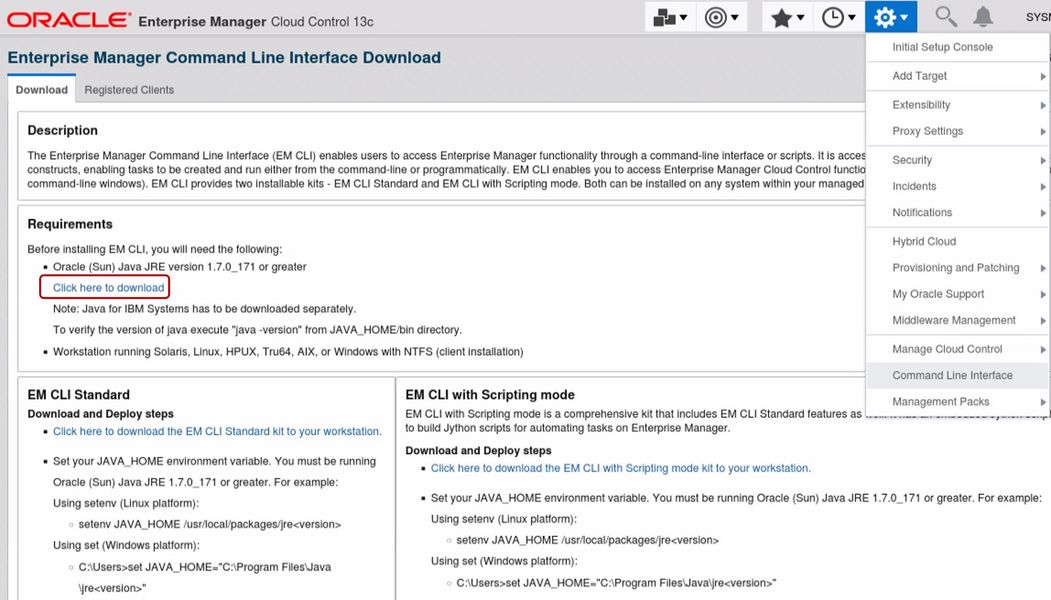The image size is (1051, 600).
Task: Click the 'To verify the version of java' line
Action: 257,330
